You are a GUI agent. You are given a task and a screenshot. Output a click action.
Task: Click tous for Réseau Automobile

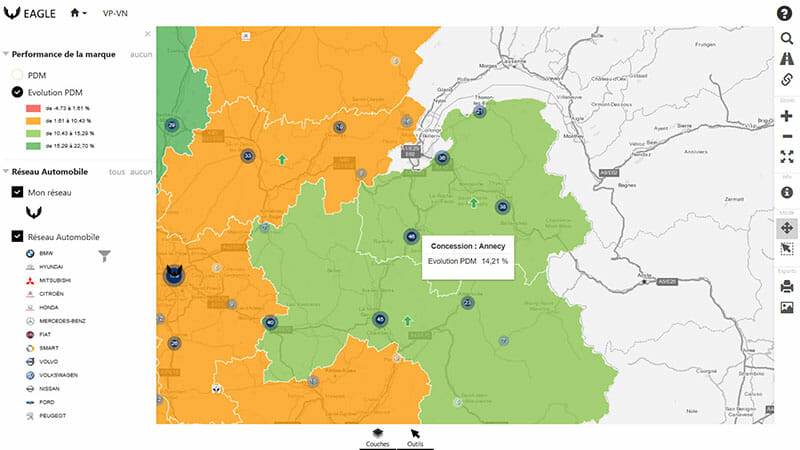click(117, 172)
